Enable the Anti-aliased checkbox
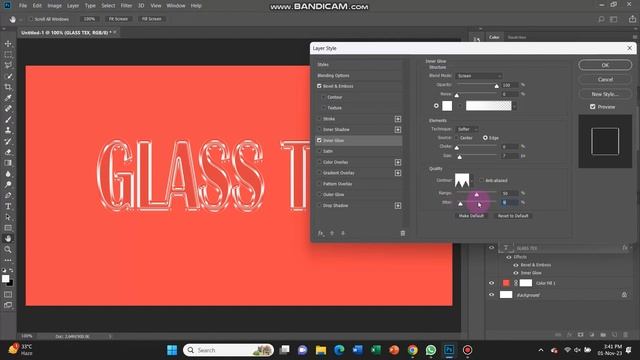This screenshot has height=360, width=640. tap(481, 180)
